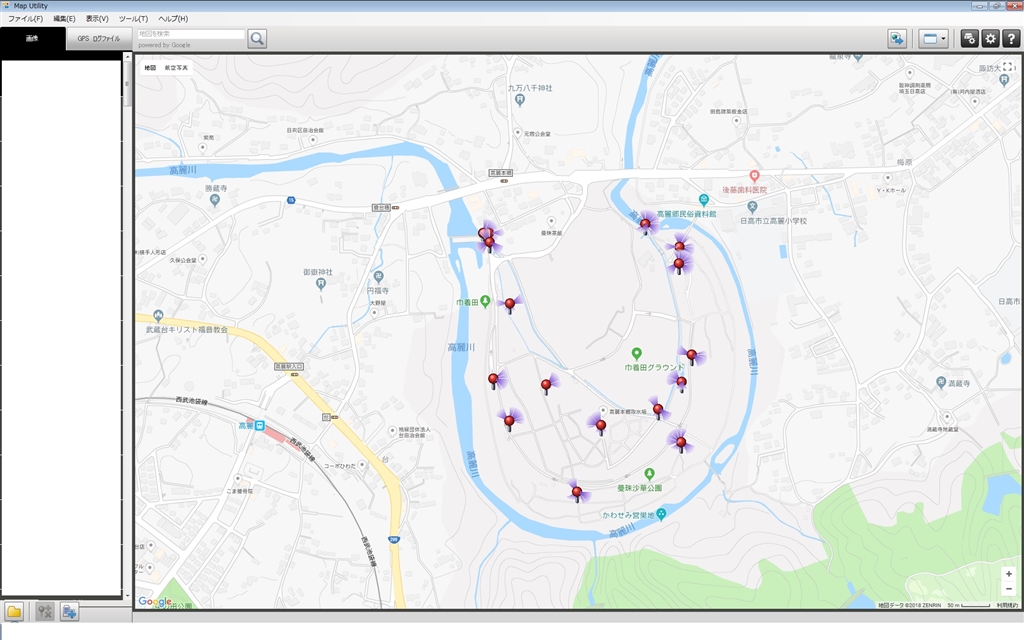Select the photo pin left of 曼珠沙華公園

tap(577, 492)
